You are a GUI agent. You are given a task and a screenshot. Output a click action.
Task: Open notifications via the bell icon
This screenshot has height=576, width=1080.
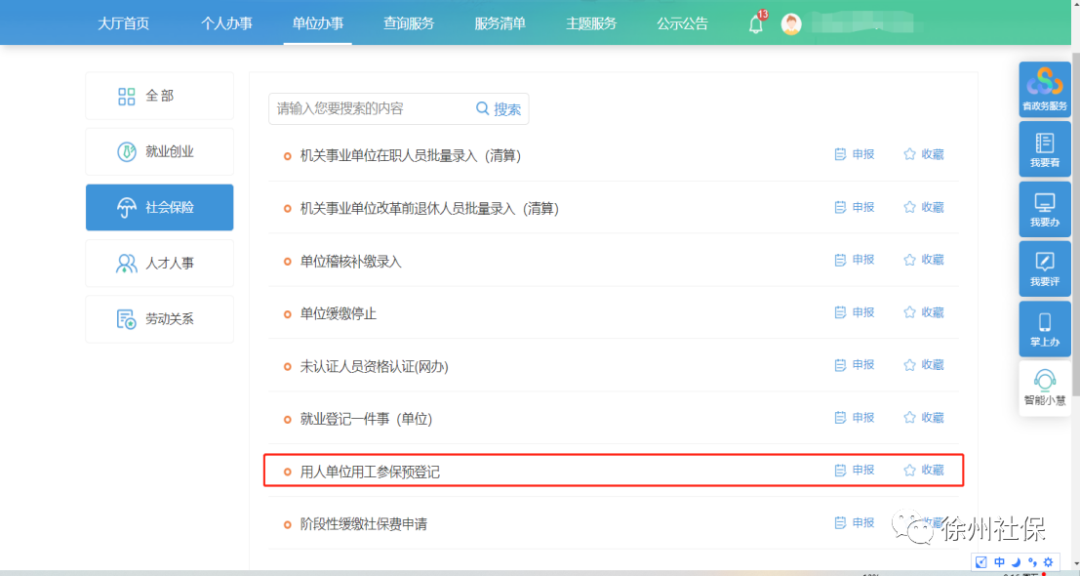pyautogui.click(x=756, y=24)
